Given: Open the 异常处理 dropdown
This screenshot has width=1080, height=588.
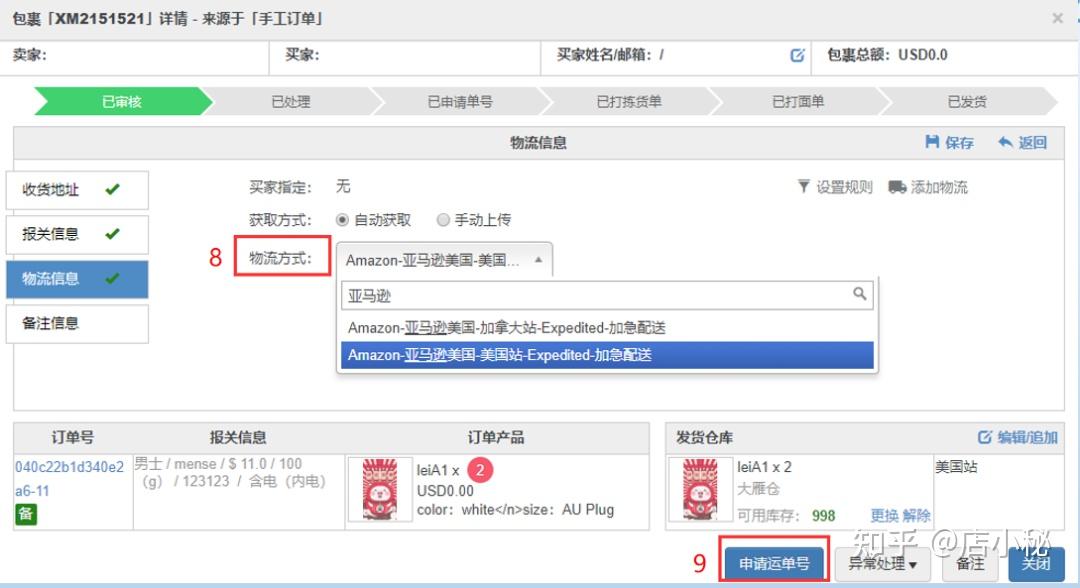Looking at the screenshot, I should point(882,564).
